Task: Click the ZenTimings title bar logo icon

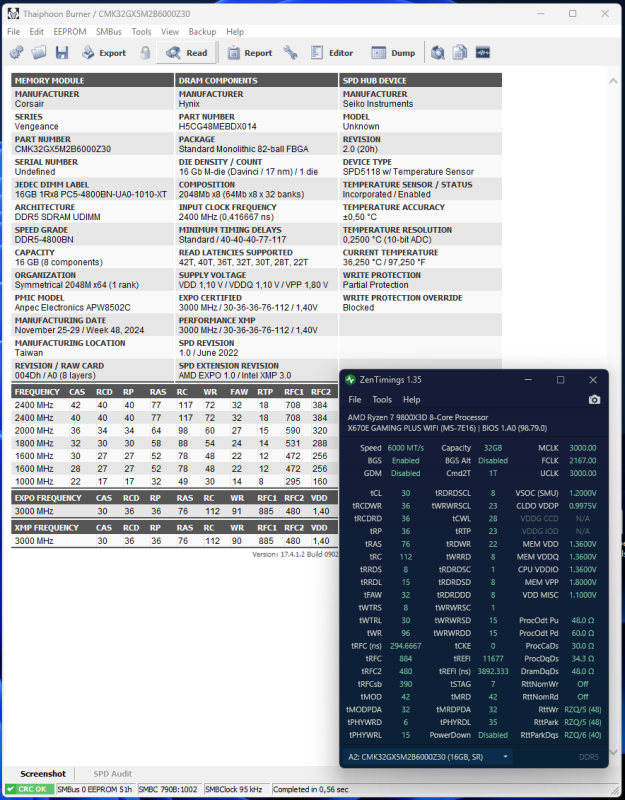Action: click(350, 380)
